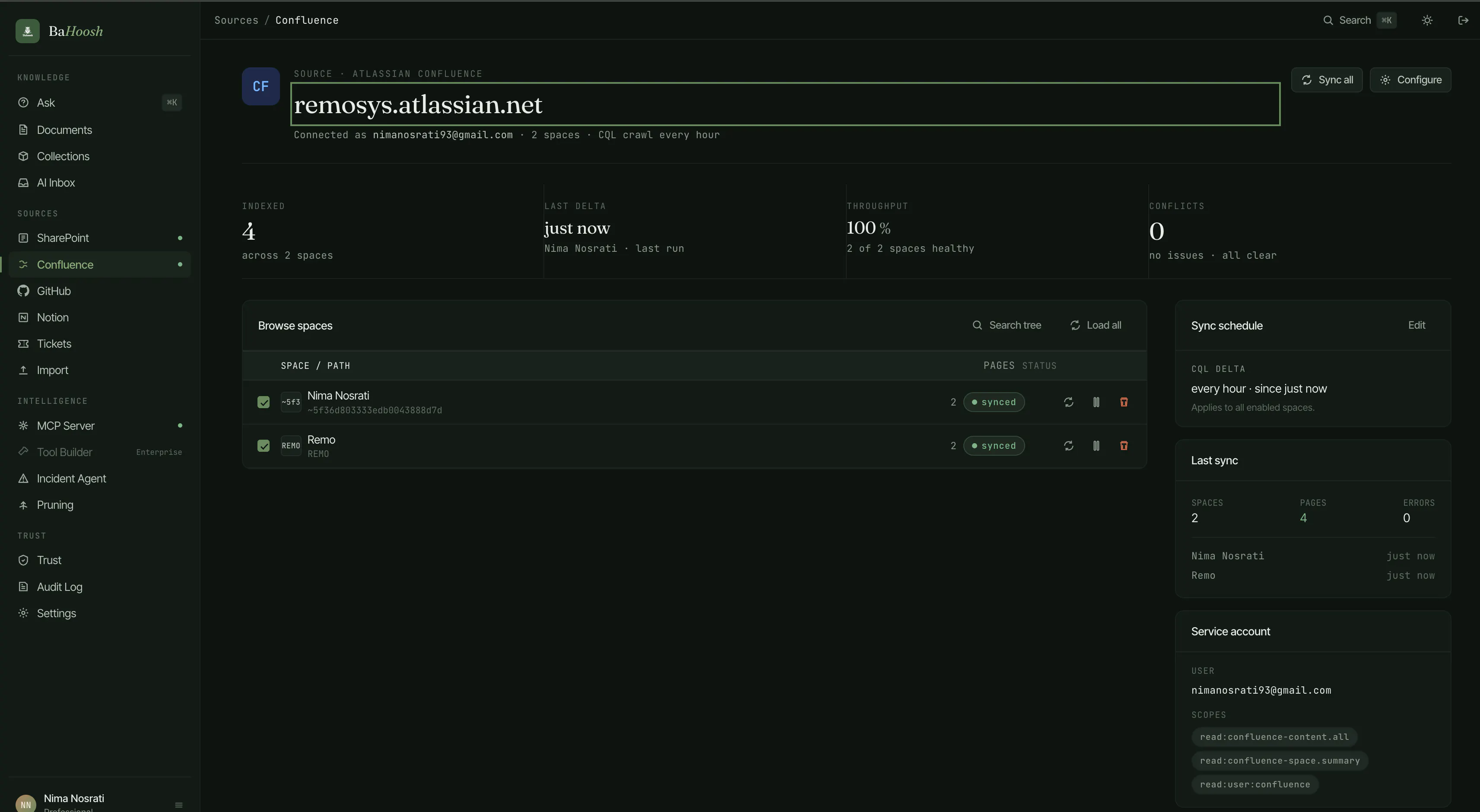This screenshot has height=812, width=1480.
Task: Go to Collections
Action: pos(99,156)
